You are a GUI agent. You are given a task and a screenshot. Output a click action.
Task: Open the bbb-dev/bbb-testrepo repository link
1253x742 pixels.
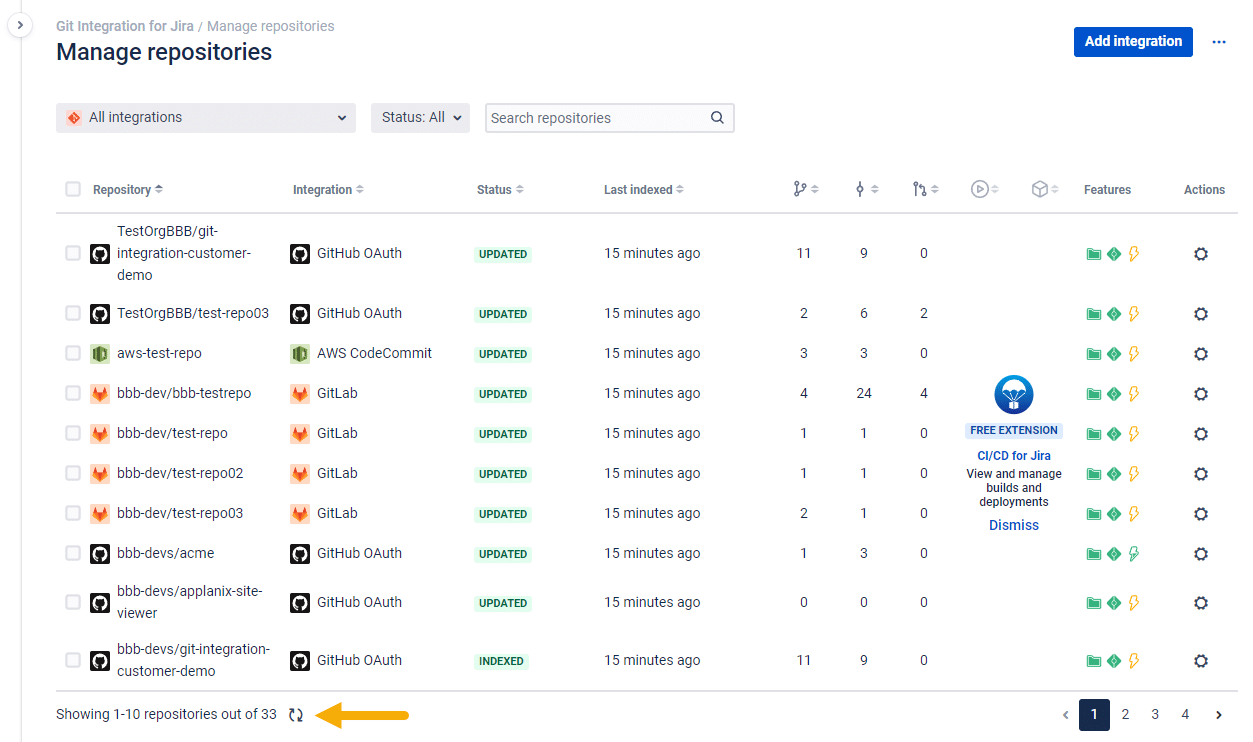[184, 394]
